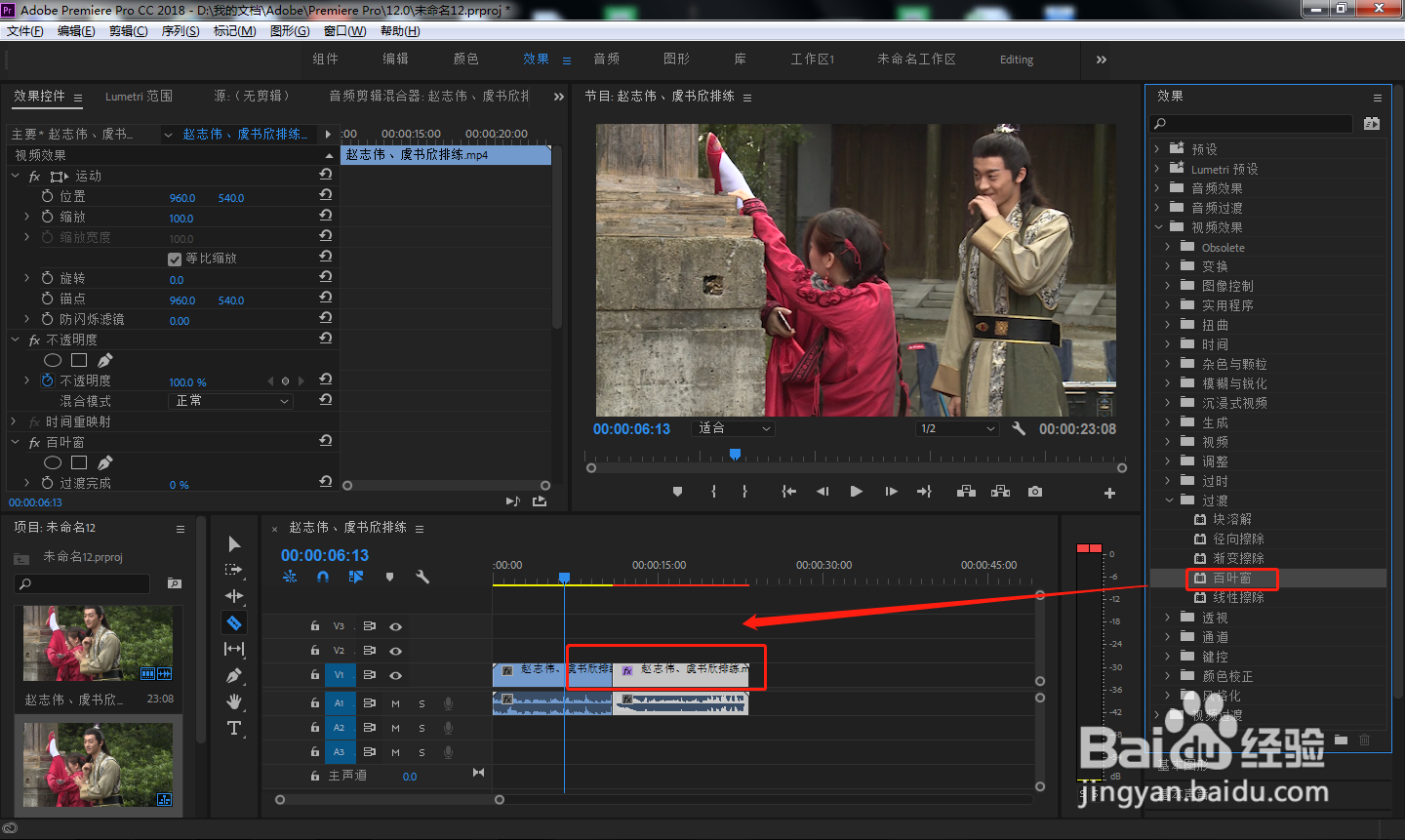Toggle V3 track output eye
This screenshot has width=1405, height=840.
pyautogui.click(x=395, y=626)
